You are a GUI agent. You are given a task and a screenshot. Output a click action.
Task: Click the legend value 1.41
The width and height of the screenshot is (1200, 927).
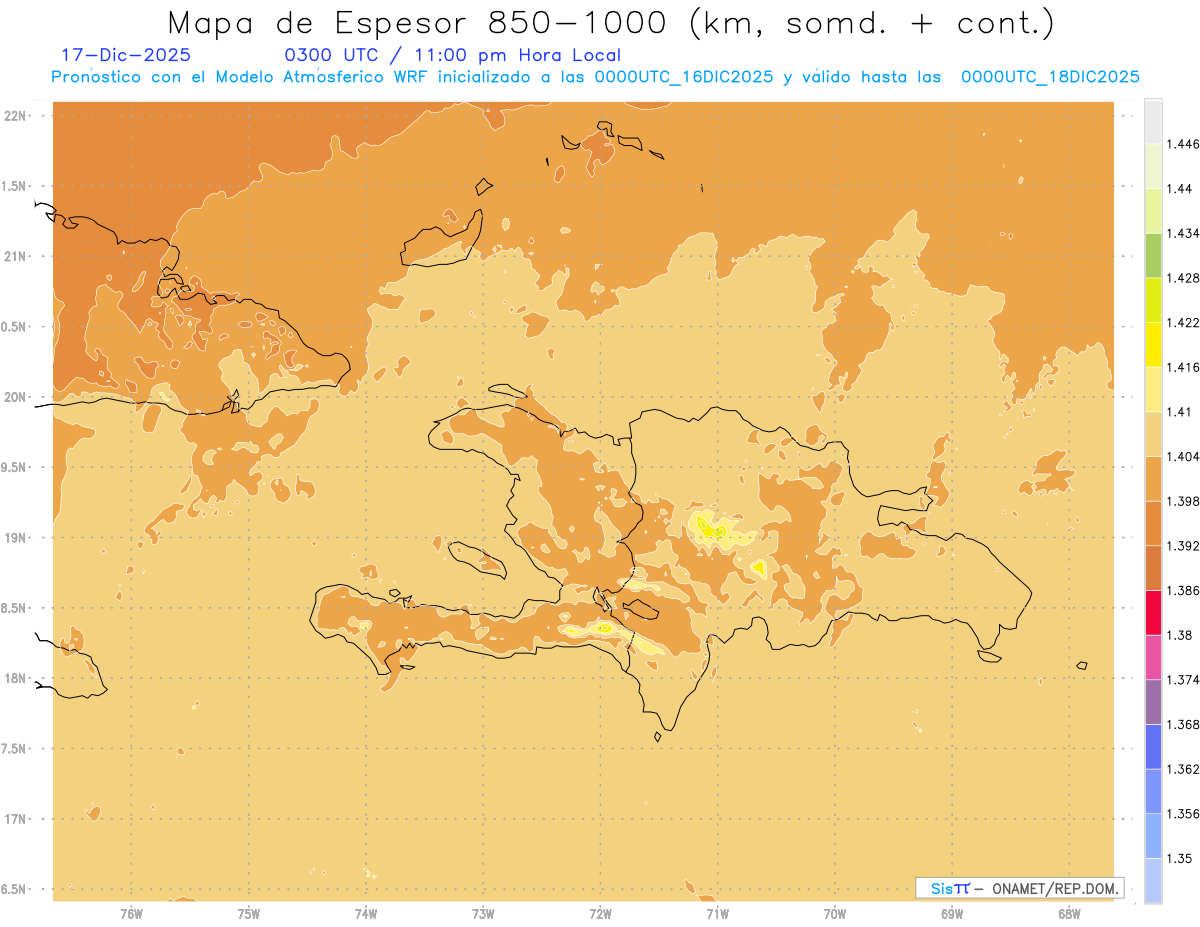click(x=1179, y=412)
